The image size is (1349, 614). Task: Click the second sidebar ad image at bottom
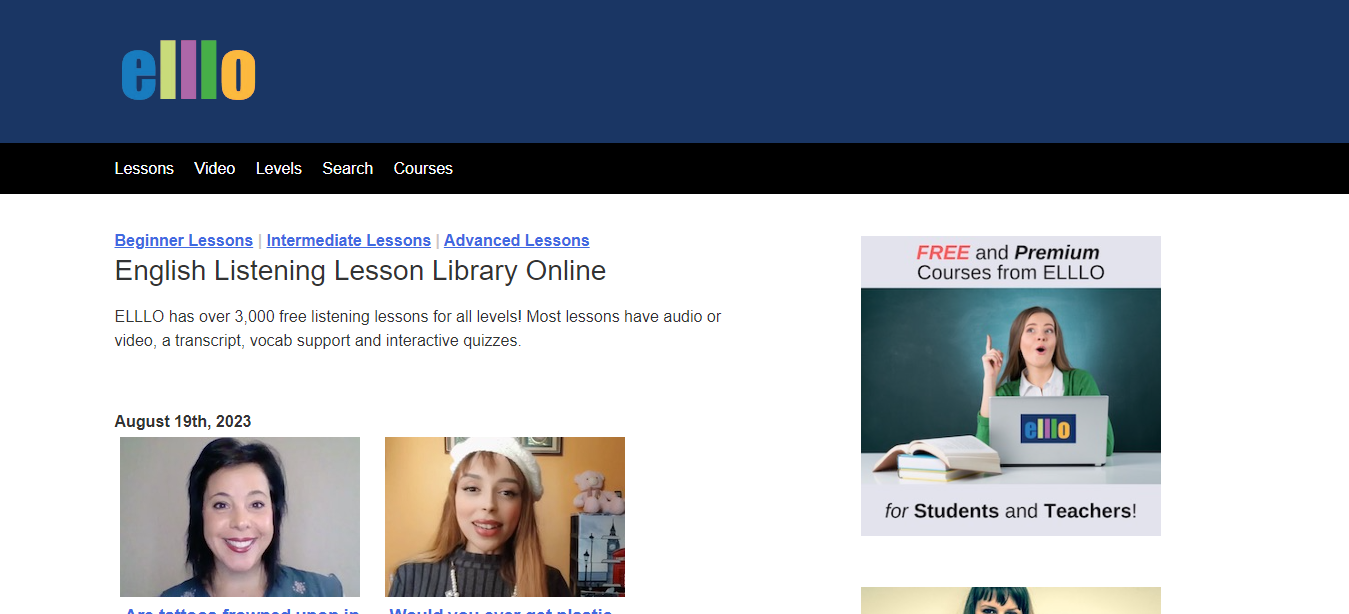point(1011,601)
